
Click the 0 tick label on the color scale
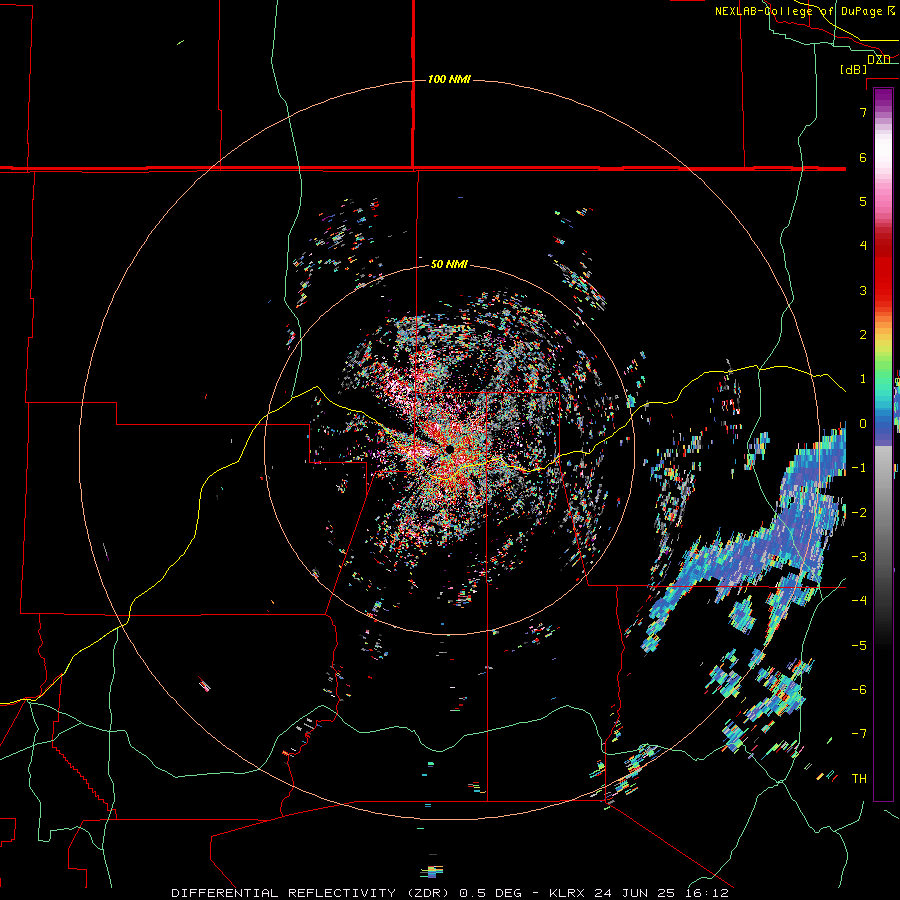click(x=863, y=424)
